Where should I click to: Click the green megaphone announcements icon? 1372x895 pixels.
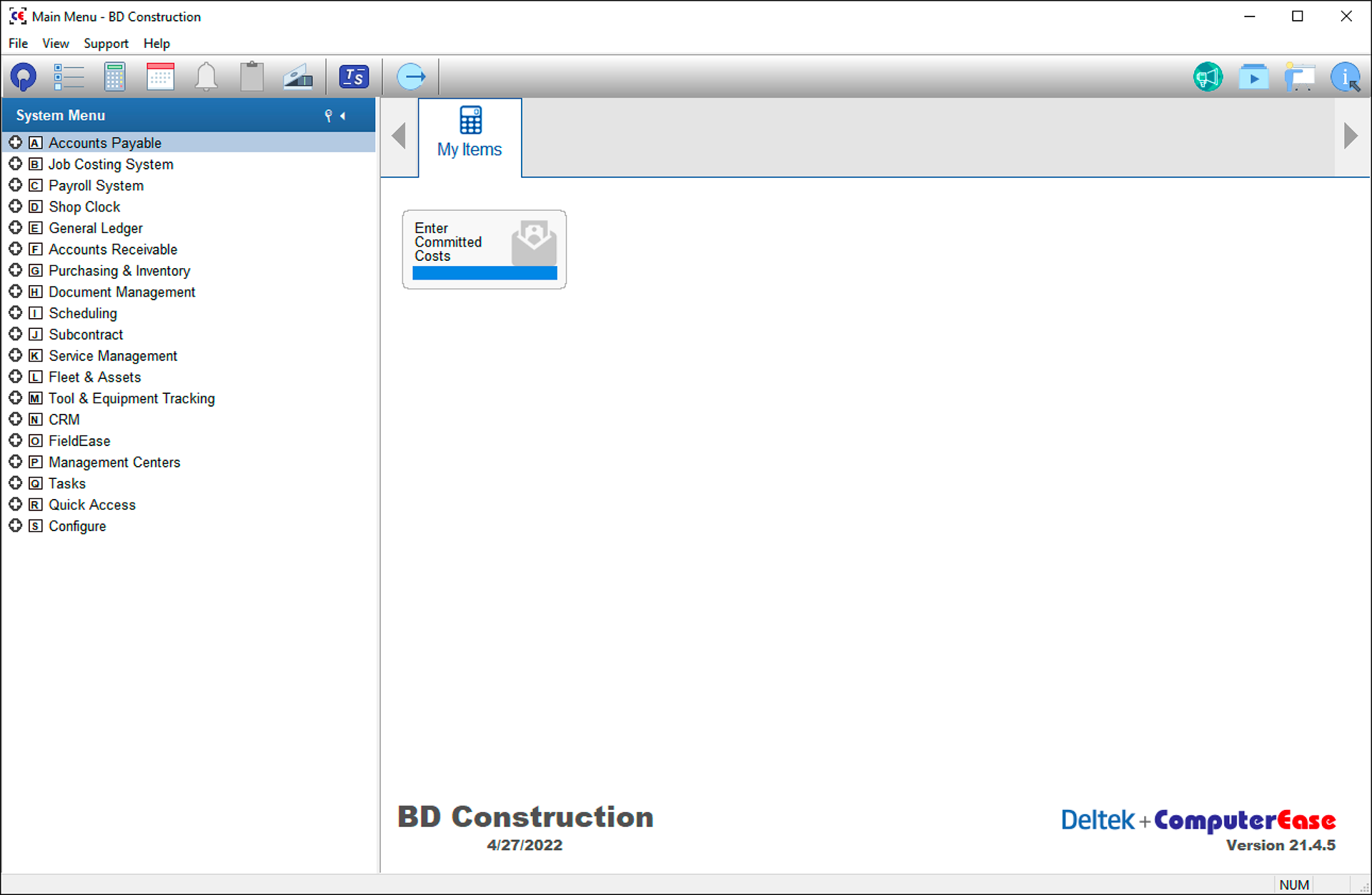coord(1208,76)
